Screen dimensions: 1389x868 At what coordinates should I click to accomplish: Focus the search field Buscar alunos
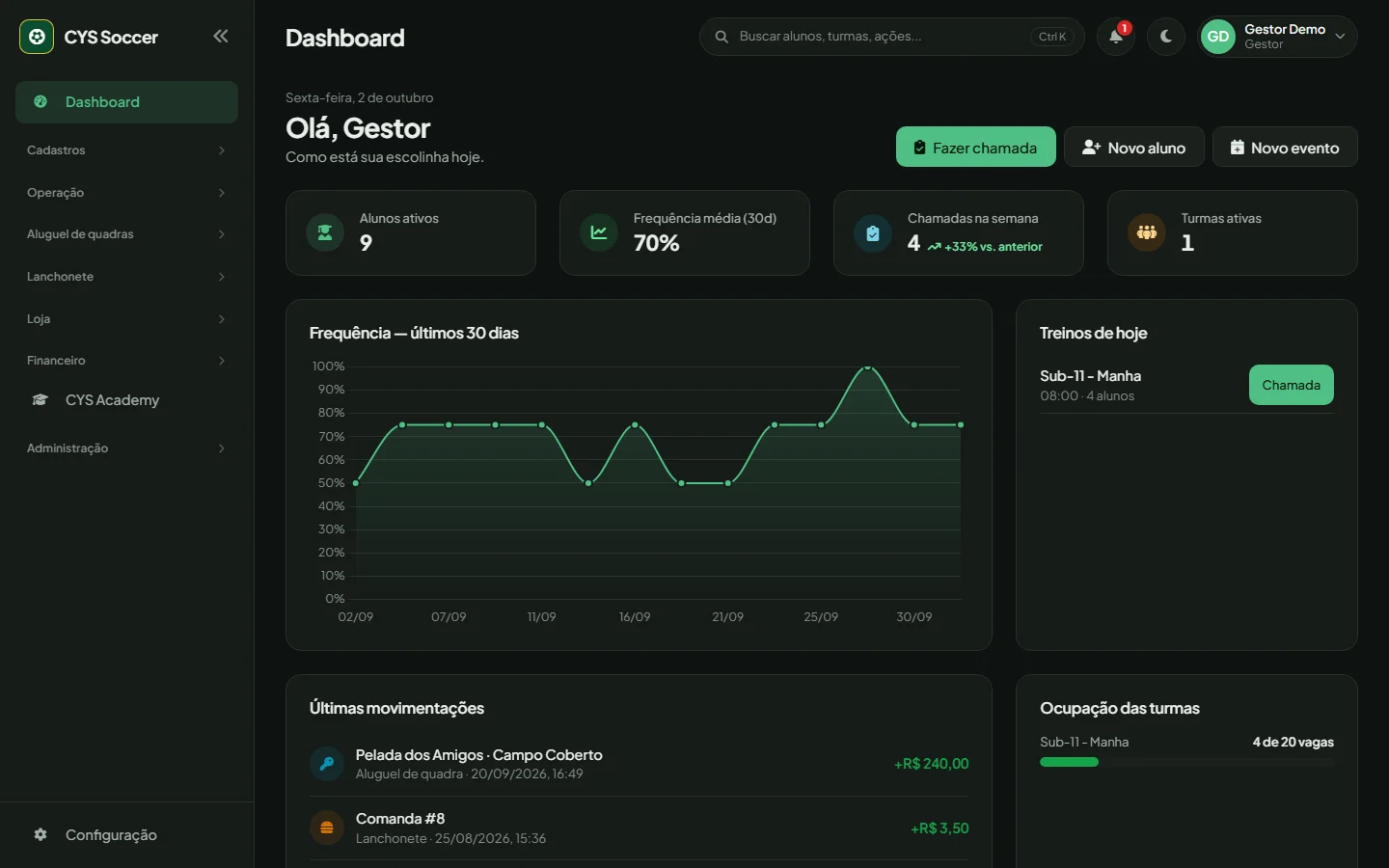(x=891, y=37)
